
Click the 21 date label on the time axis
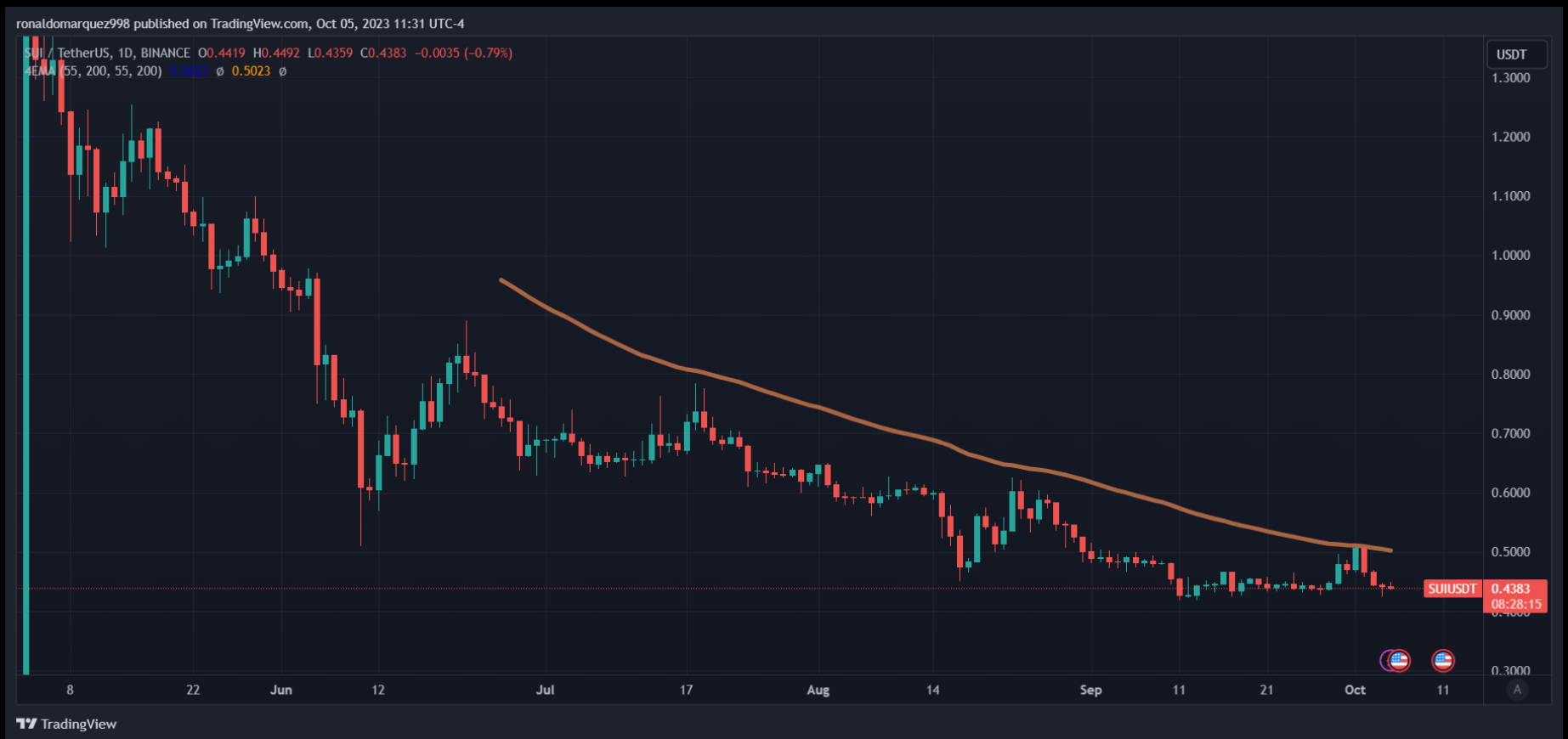coord(1266,690)
